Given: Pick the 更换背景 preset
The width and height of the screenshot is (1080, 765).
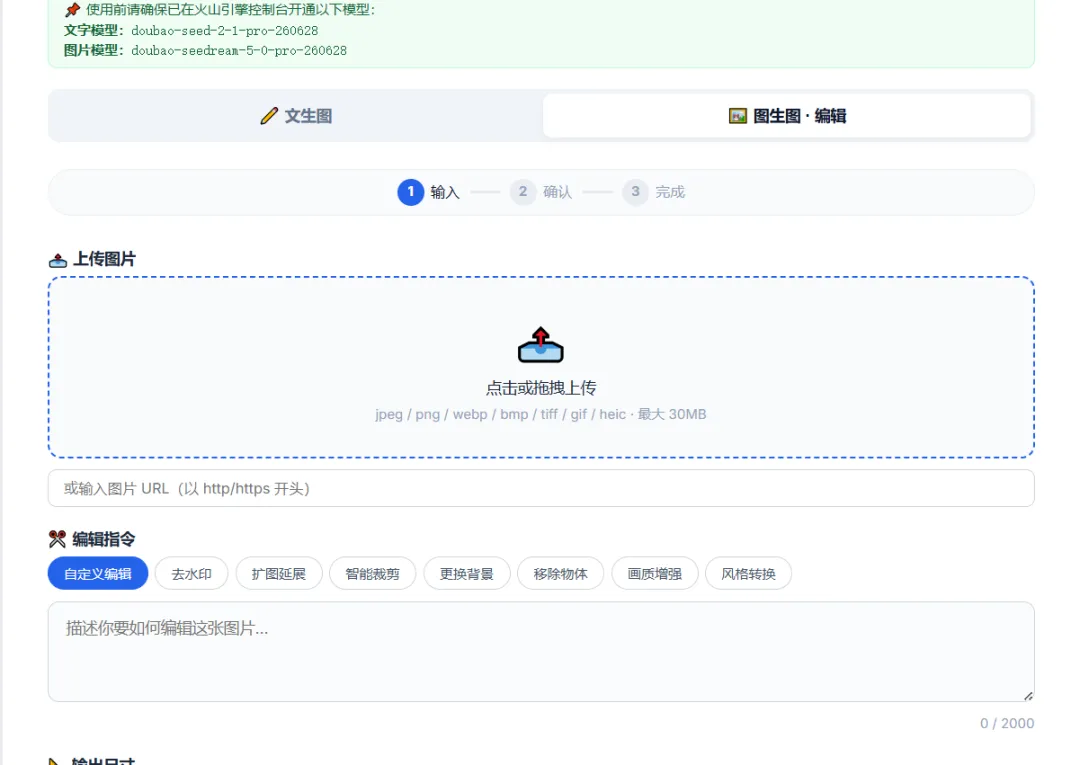Looking at the screenshot, I should pyautogui.click(x=467, y=574).
